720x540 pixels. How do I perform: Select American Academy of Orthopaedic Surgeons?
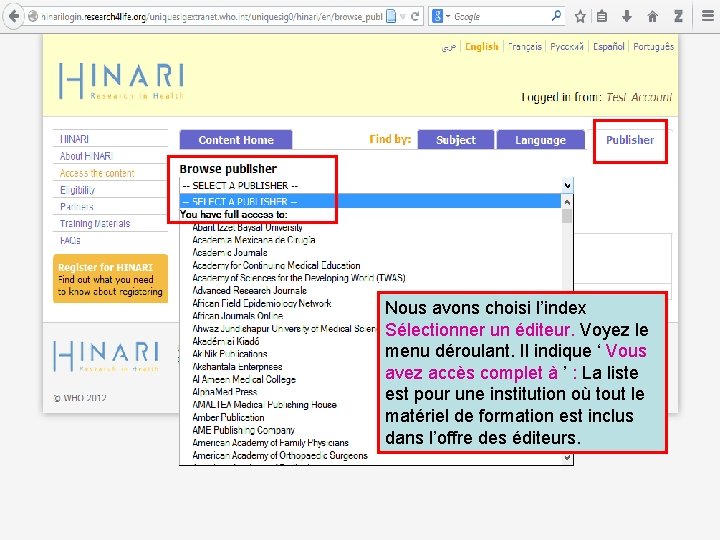[280, 456]
